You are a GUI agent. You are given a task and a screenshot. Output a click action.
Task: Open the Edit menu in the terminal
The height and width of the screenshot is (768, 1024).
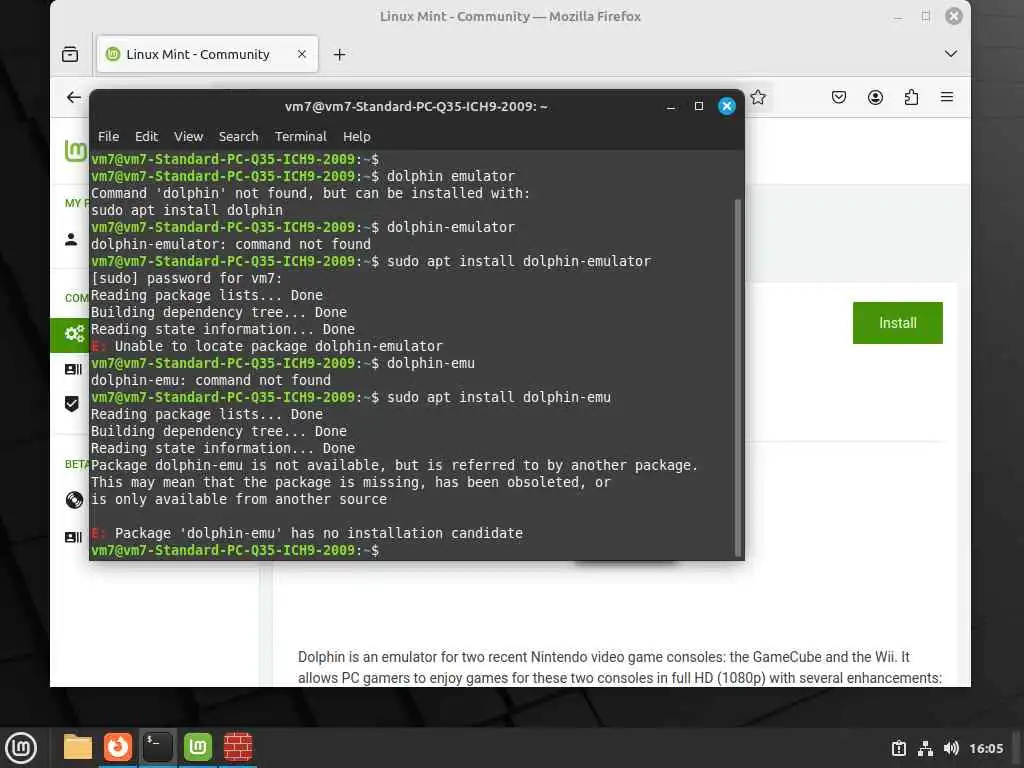[x=146, y=136]
